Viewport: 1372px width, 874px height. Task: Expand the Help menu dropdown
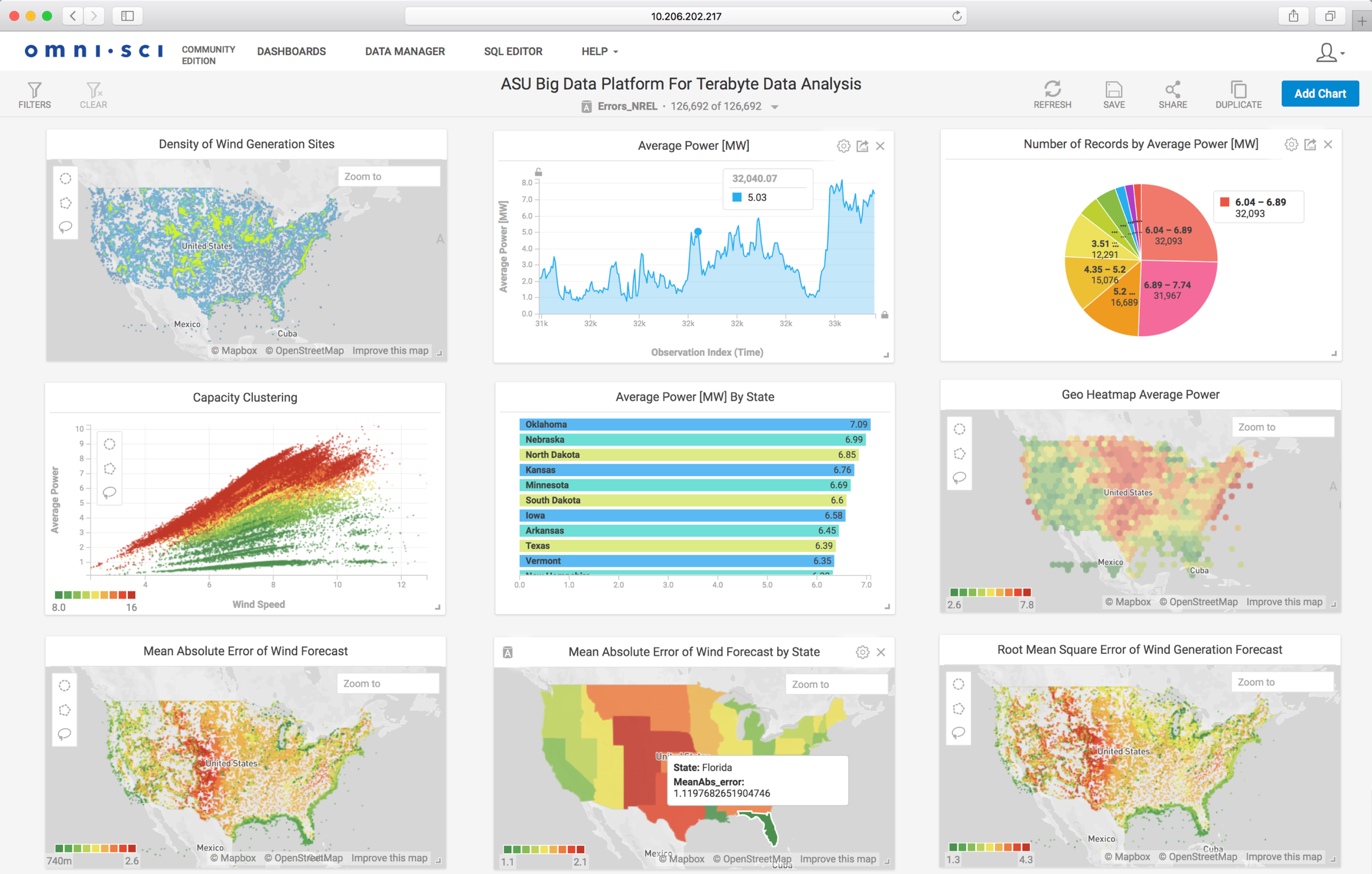pyautogui.click(x=599, y=51)
